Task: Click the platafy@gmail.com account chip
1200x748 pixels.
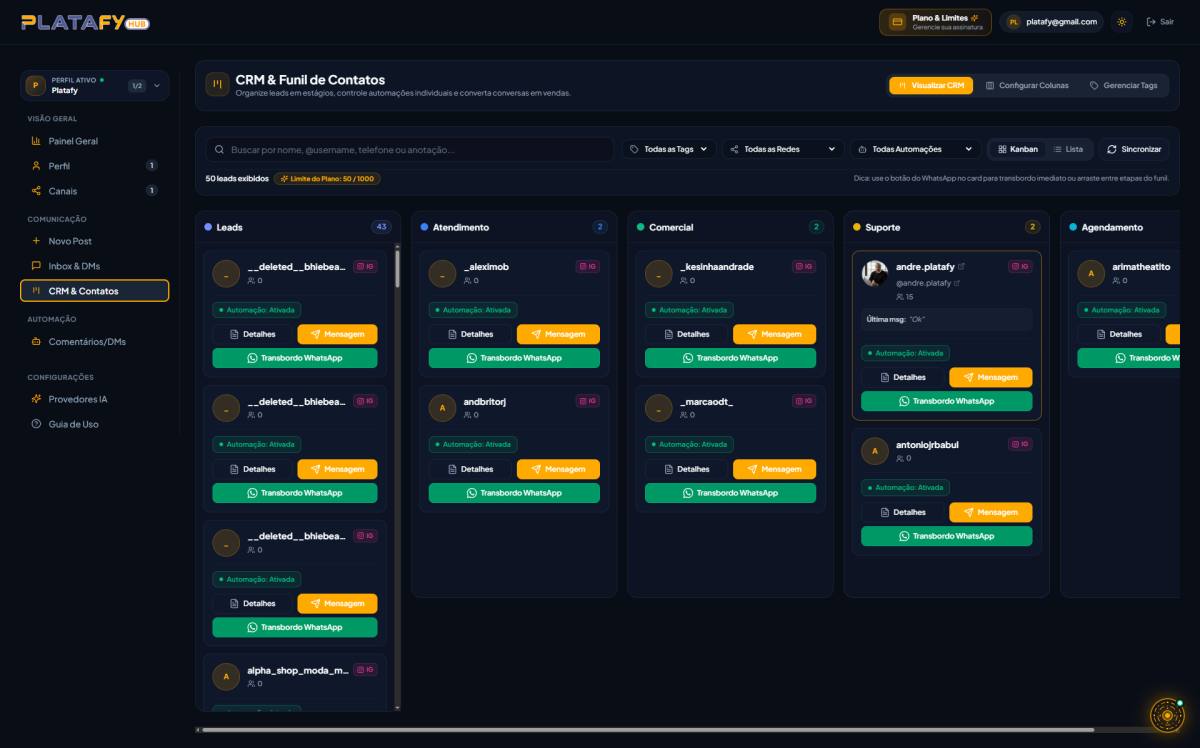Action: click(1051, 22)
